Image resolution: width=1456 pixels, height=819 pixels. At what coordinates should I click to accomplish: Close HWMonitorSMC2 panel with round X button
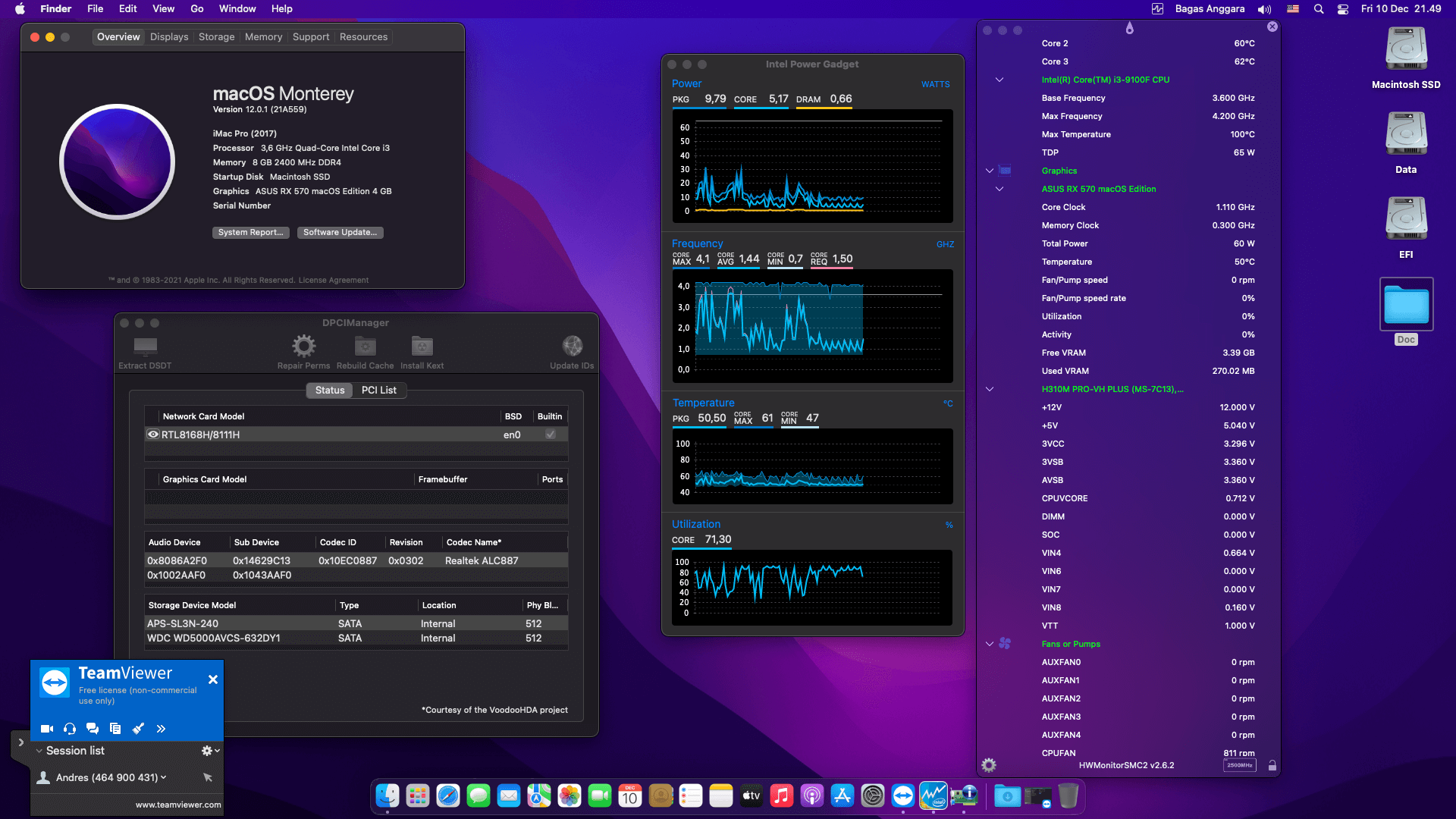pos(1272,27)
